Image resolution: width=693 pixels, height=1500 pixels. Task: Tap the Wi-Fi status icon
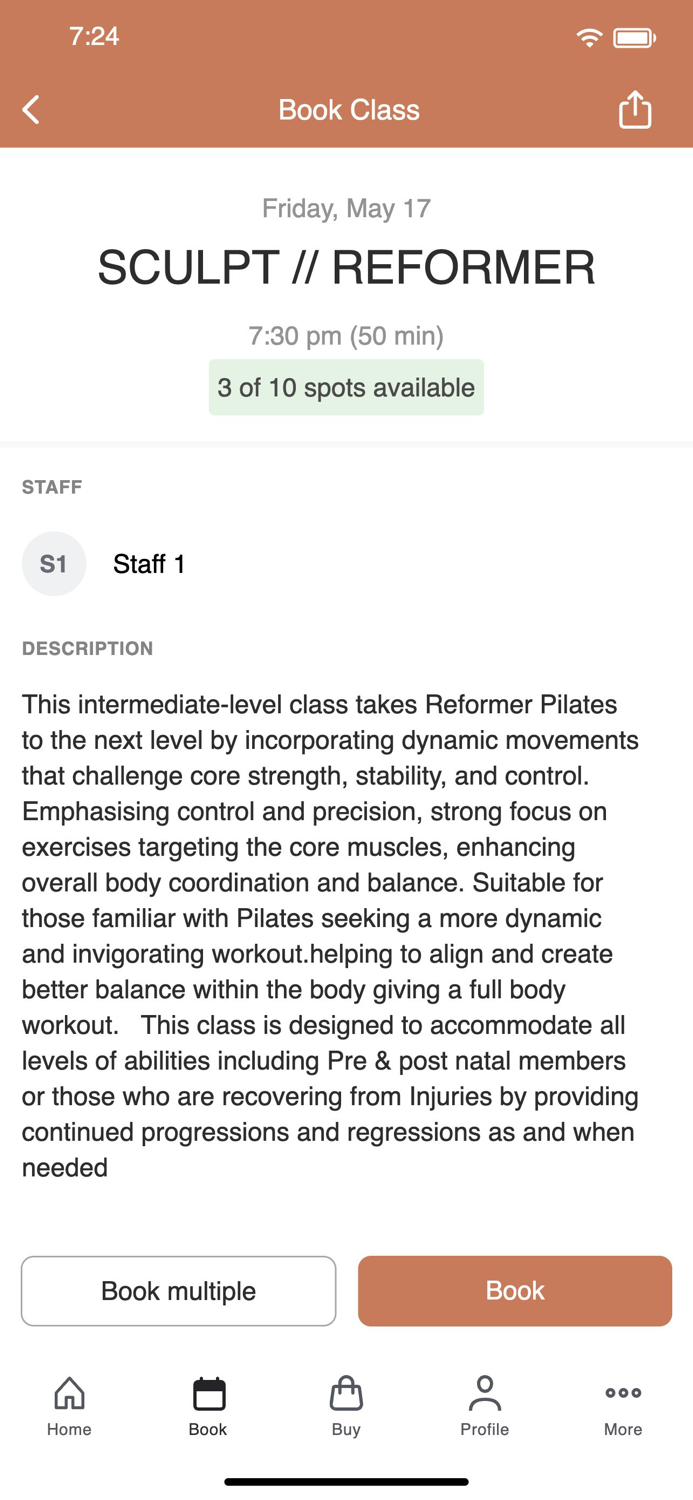click(x=589, y=36)
